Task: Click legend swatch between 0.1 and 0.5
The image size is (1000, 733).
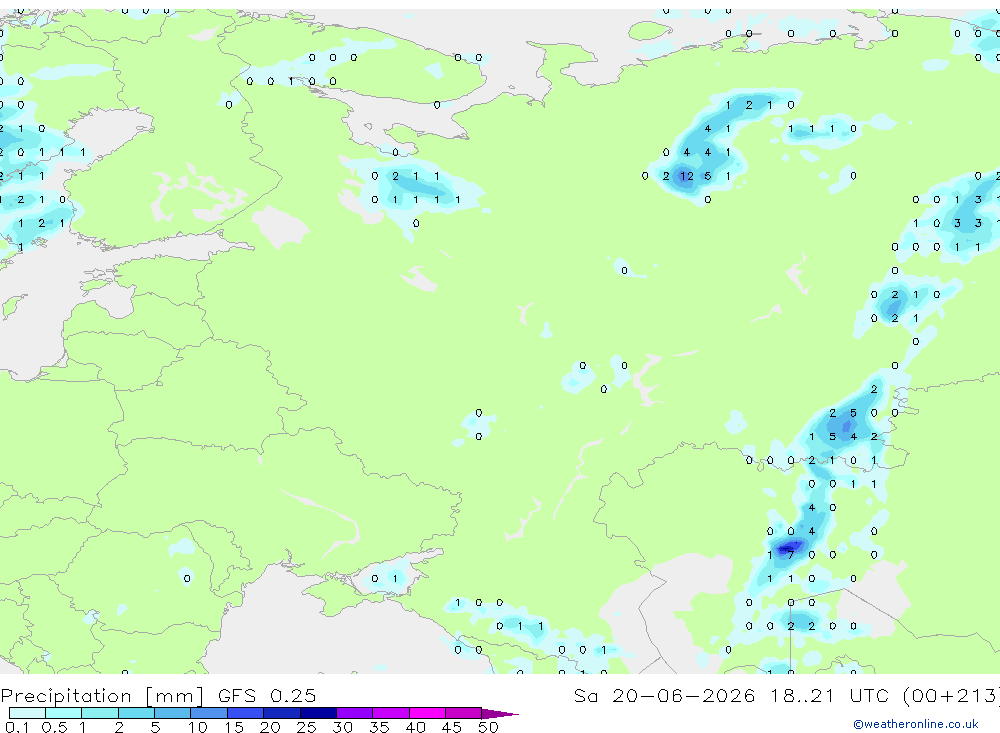Action: 27,713
